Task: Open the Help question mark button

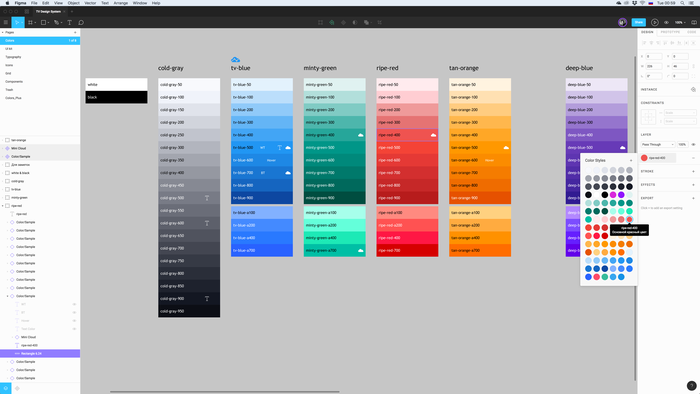Action: click(691, 386)
